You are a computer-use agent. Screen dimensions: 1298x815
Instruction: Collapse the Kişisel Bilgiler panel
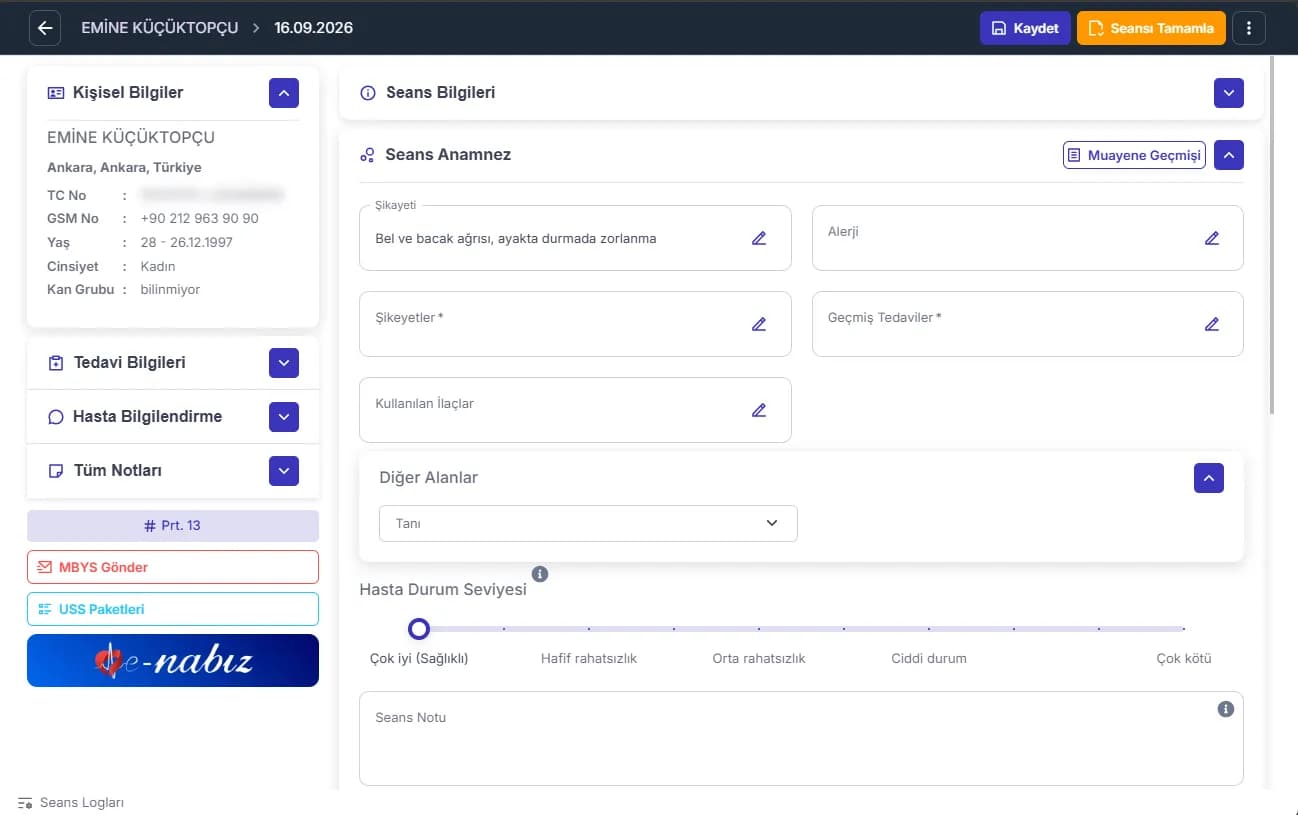click(x=284, y=93)
